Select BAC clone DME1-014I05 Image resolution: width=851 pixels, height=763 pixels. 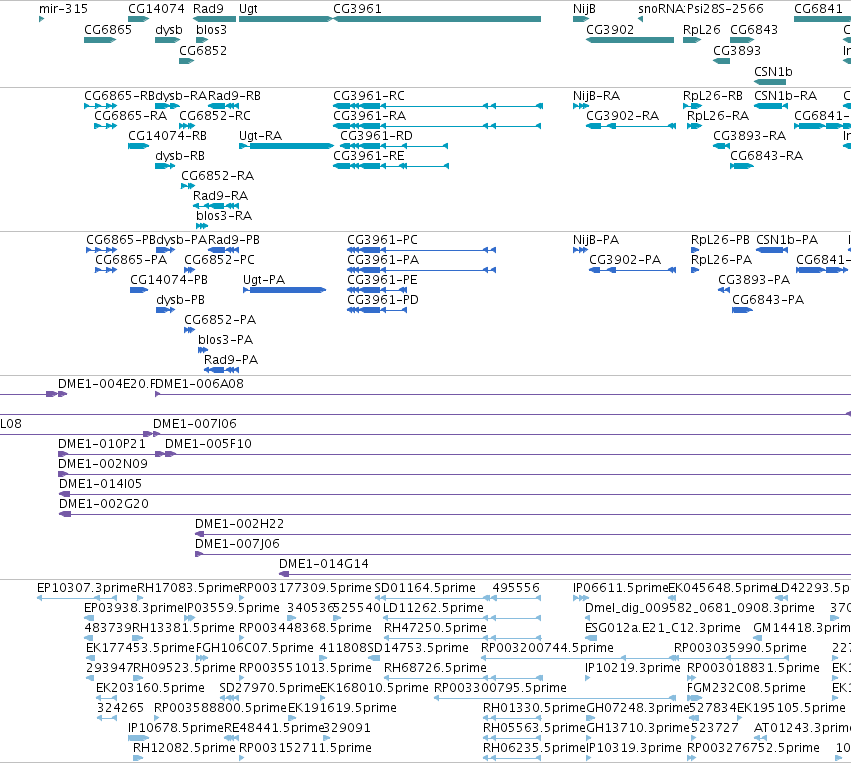tap(455, 494)
